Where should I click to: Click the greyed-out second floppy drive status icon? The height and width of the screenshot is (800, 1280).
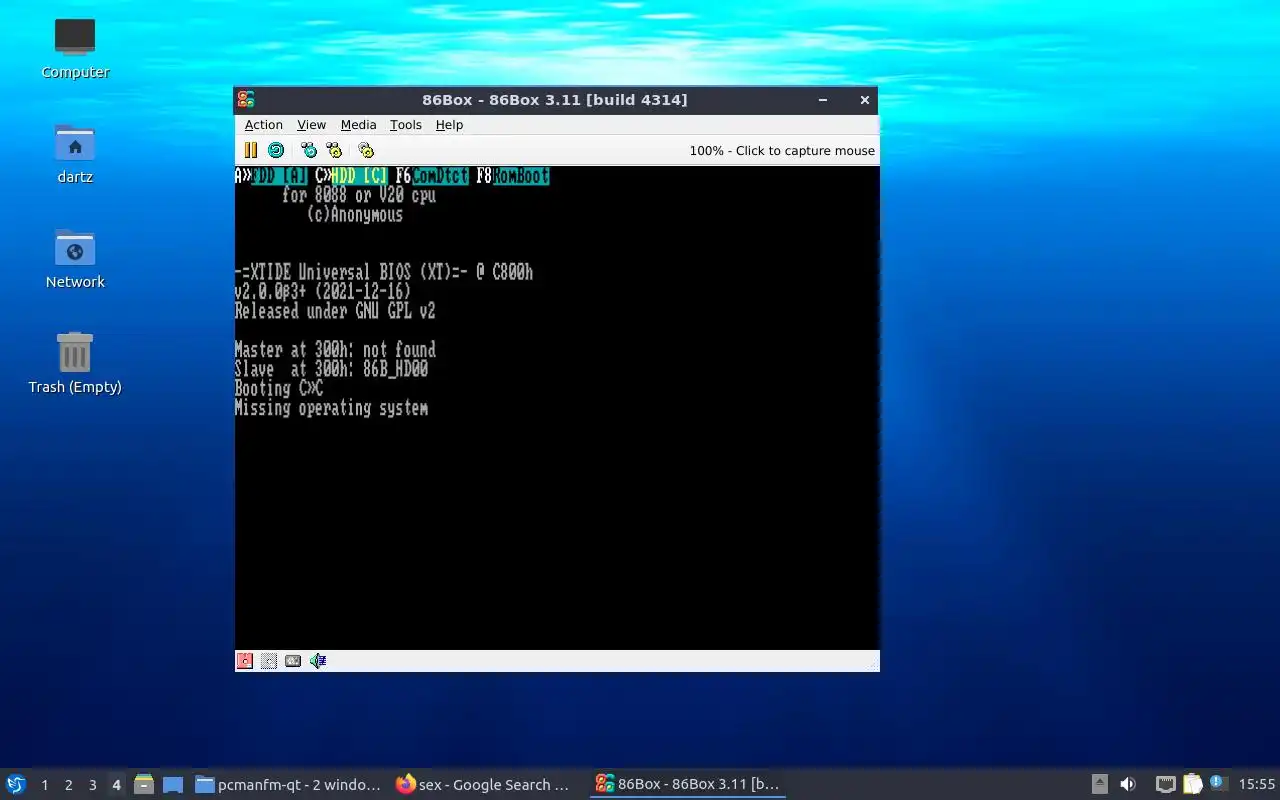click(269, 660)
